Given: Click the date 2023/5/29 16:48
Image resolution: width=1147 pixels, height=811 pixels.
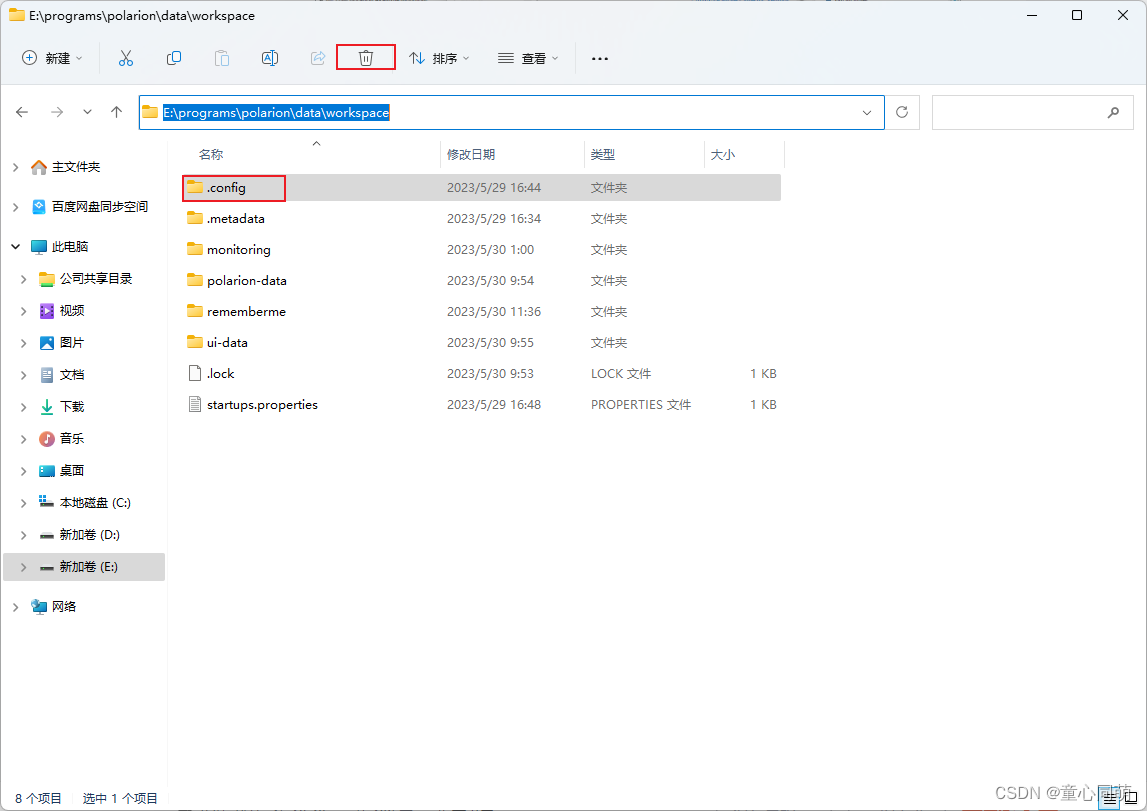Looking at the screenshot, I should (x=494, y=404).
